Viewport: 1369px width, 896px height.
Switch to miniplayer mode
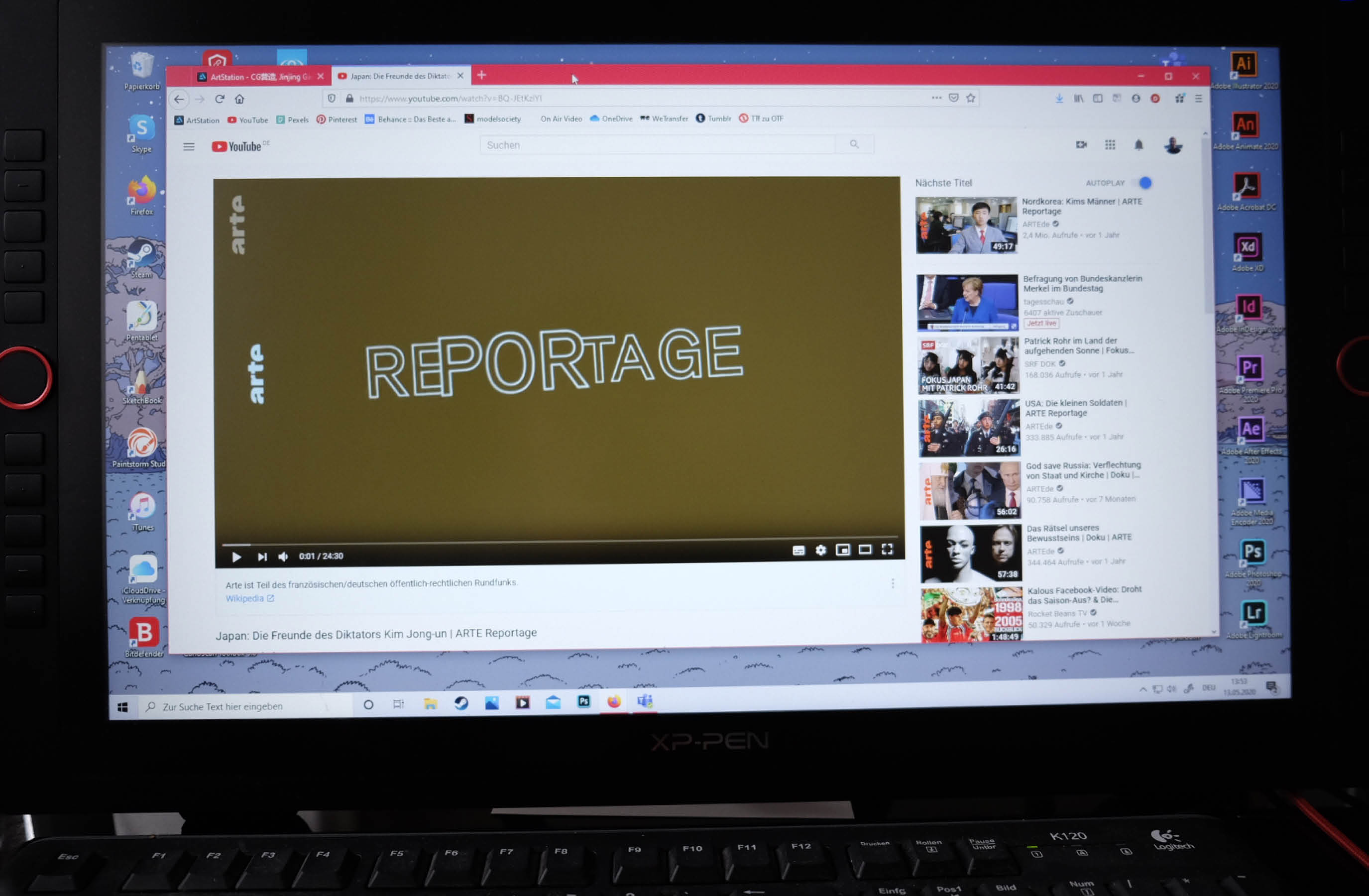(x=843, y=550)
